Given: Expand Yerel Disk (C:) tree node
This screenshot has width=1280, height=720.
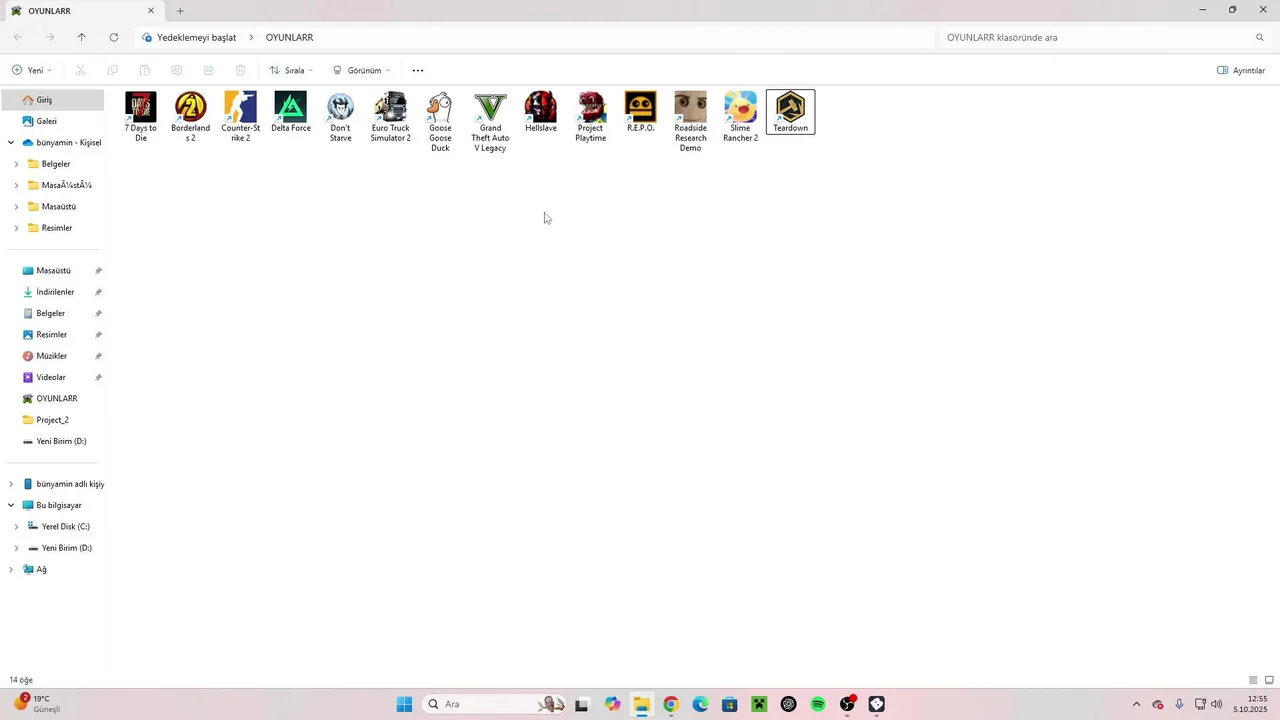Looking at the screenshot, I should click(x=16, y=527).
